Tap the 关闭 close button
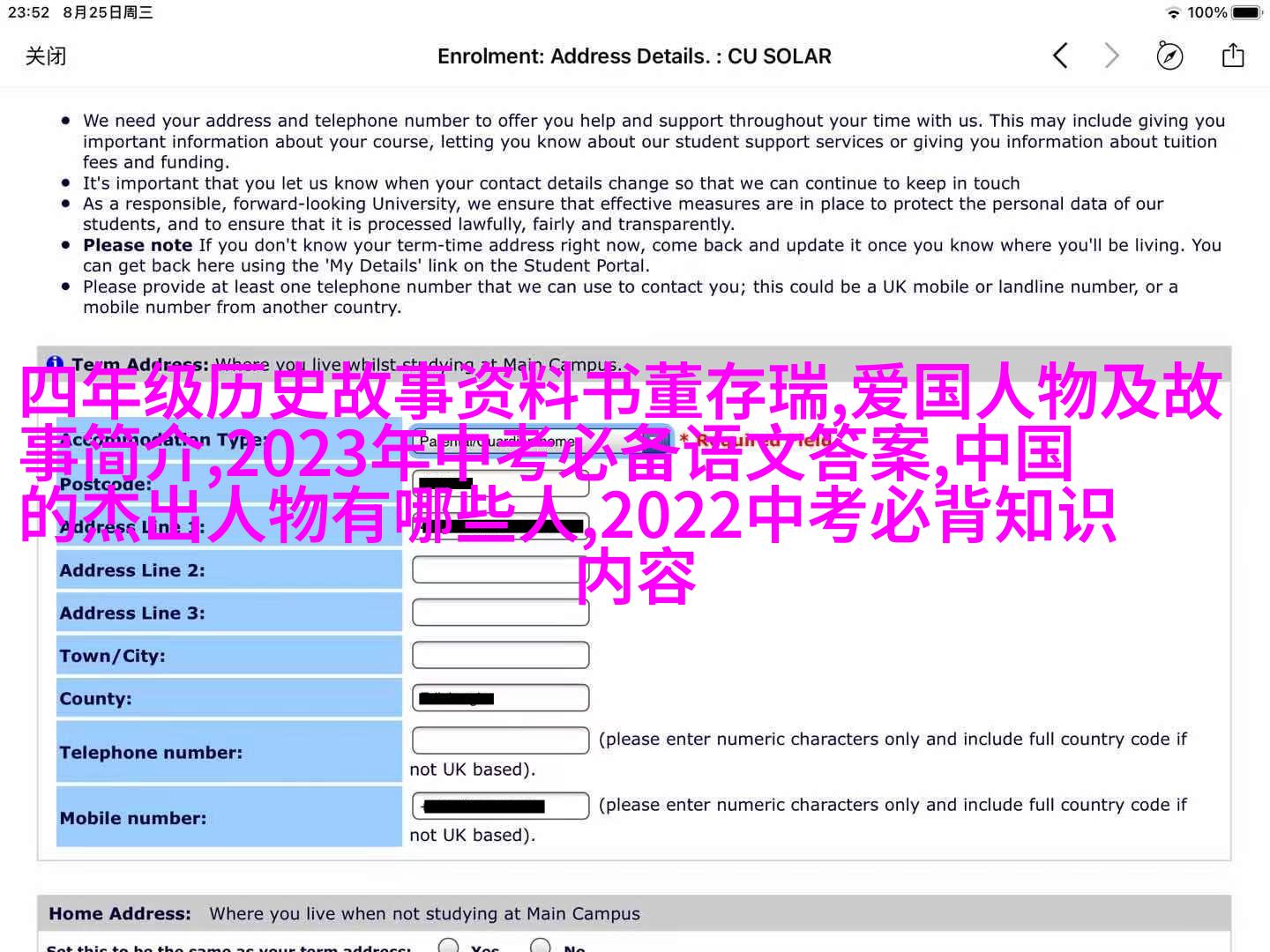The image size is (1270, 952). tap(46, 56)
